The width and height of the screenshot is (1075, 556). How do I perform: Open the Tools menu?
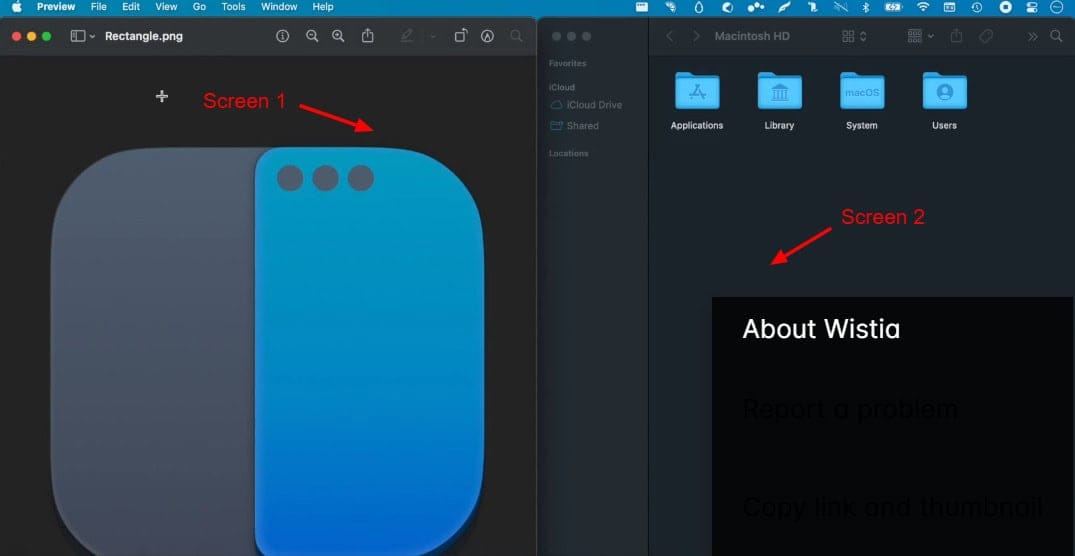[x=233, y=7]
